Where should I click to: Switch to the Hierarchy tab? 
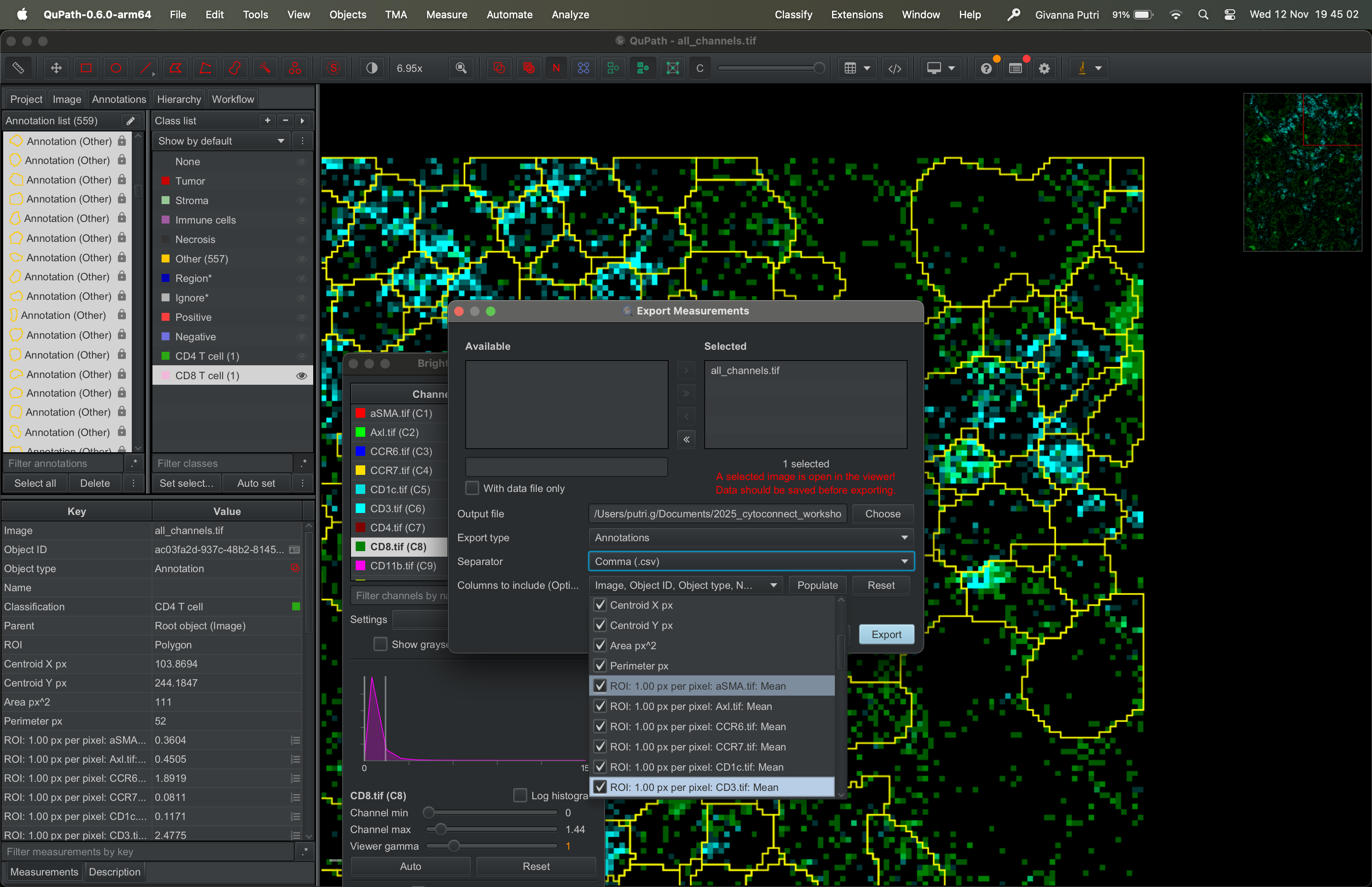coord(179,99)
